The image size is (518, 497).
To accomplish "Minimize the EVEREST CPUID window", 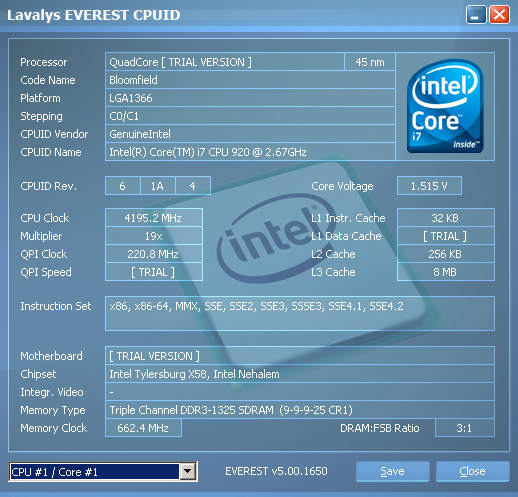I will (x=476, y=15).
